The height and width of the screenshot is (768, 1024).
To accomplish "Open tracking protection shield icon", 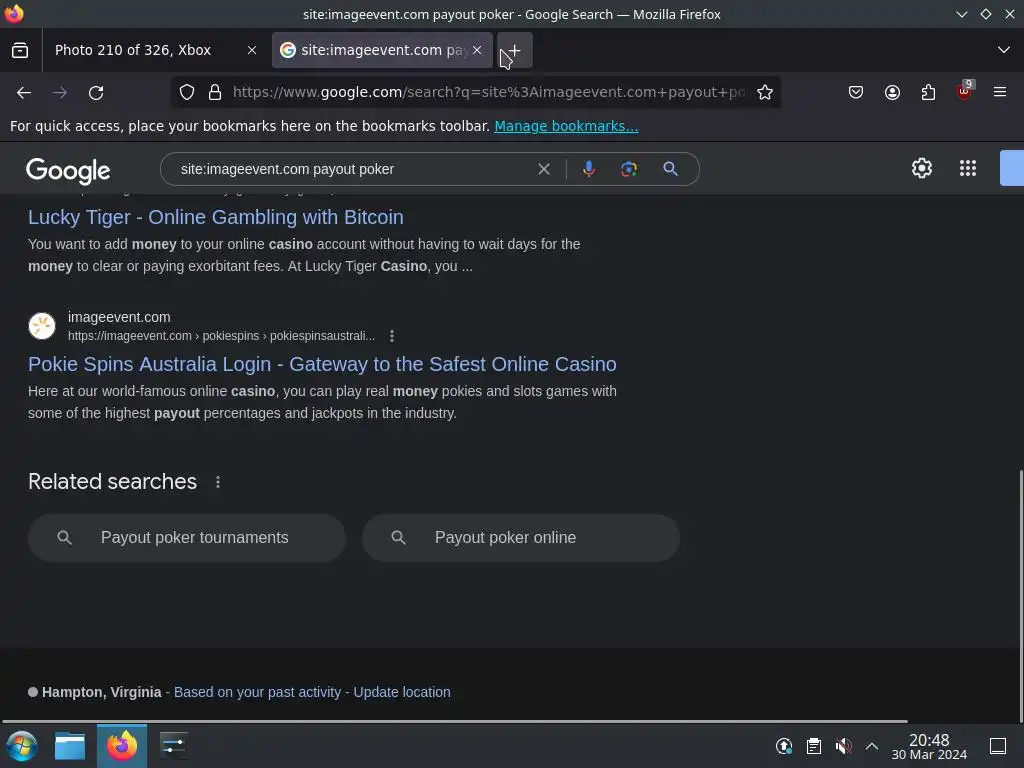I will 187,93.
